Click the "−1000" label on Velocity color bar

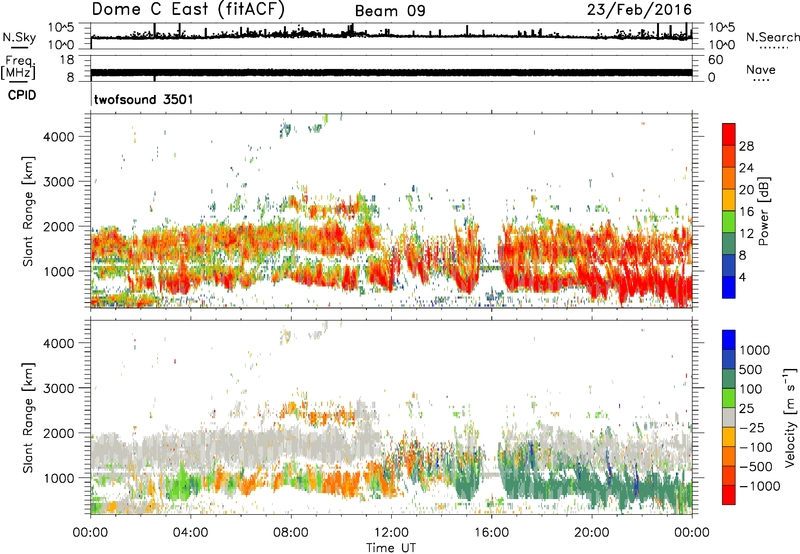click(x=759, y=486)
